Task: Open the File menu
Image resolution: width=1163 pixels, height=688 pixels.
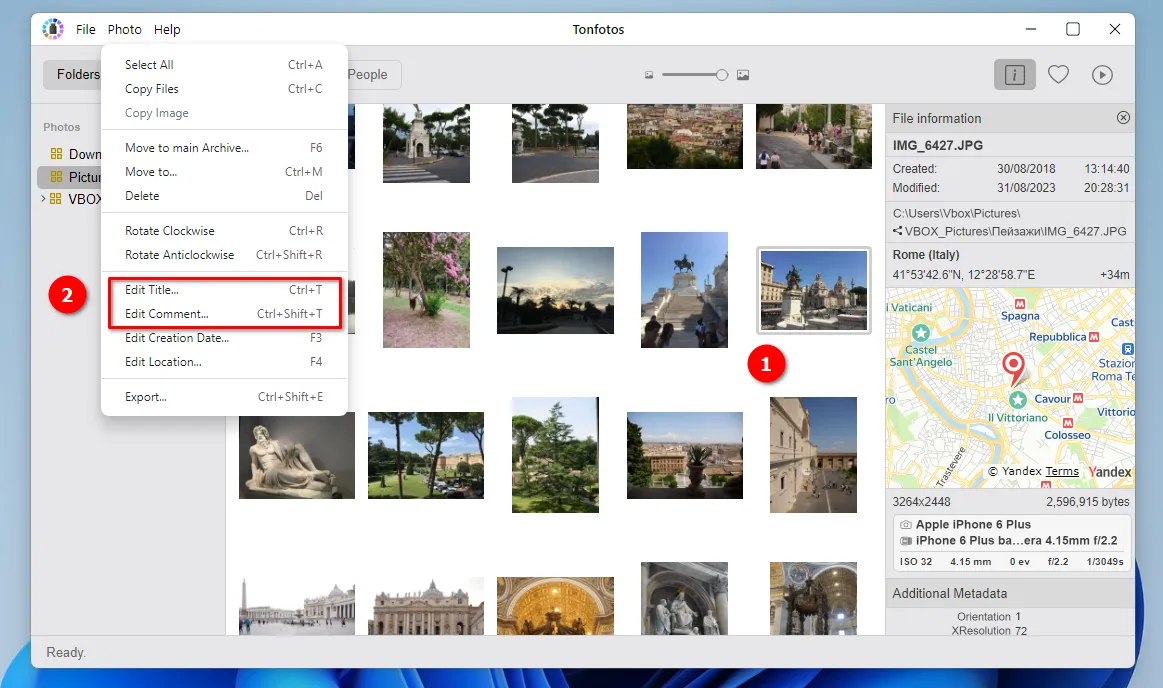Action: coord(85,29)
